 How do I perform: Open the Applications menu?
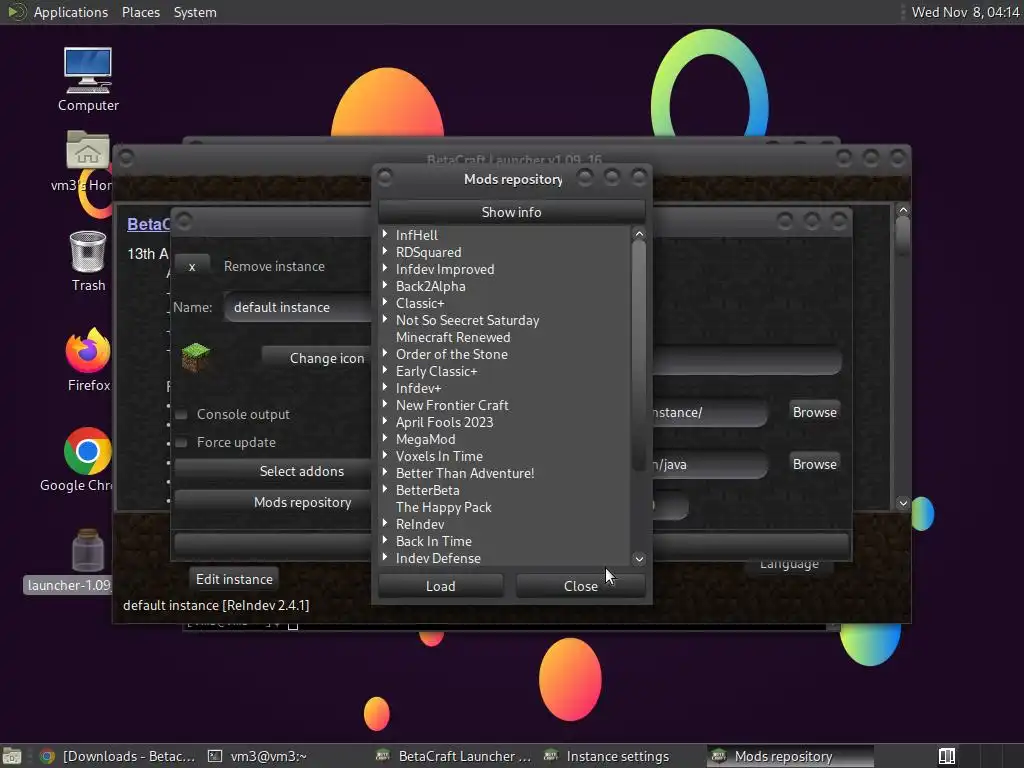click(71, 12)
